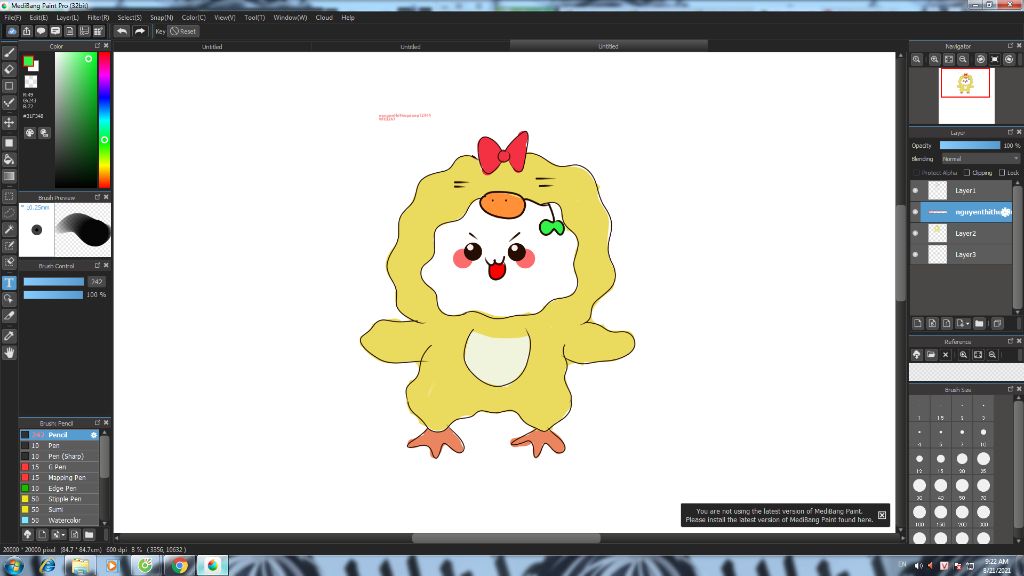Image resolution: width=1024 pixels, height=576 pixels.
Task: Undock the Brush Control panel
Action: 97,265
